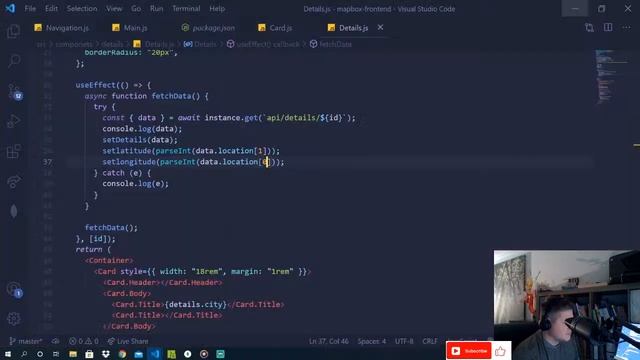Change file encoding UTF-8

404,341
